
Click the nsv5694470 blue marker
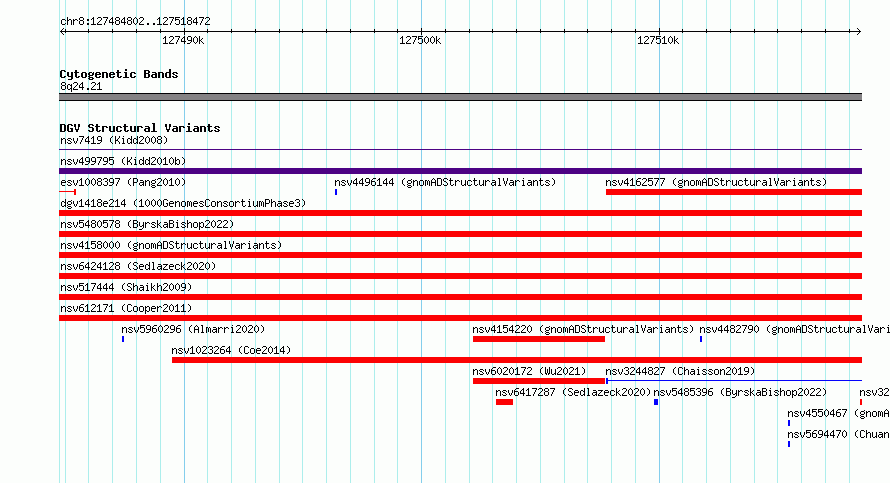(789, 444)
